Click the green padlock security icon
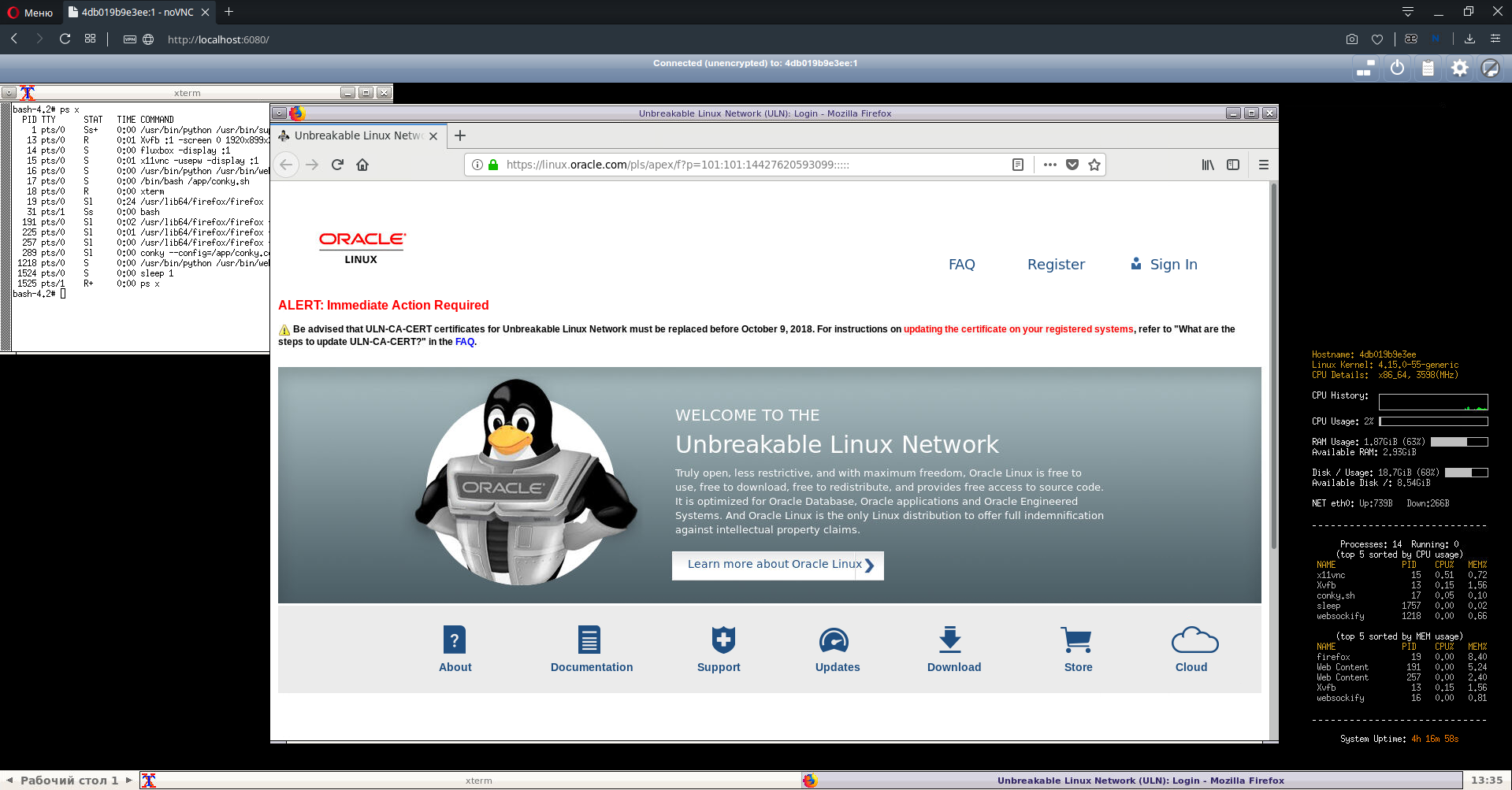The height and width of the screenshot is (790, 1512). (x=493, y=165)
